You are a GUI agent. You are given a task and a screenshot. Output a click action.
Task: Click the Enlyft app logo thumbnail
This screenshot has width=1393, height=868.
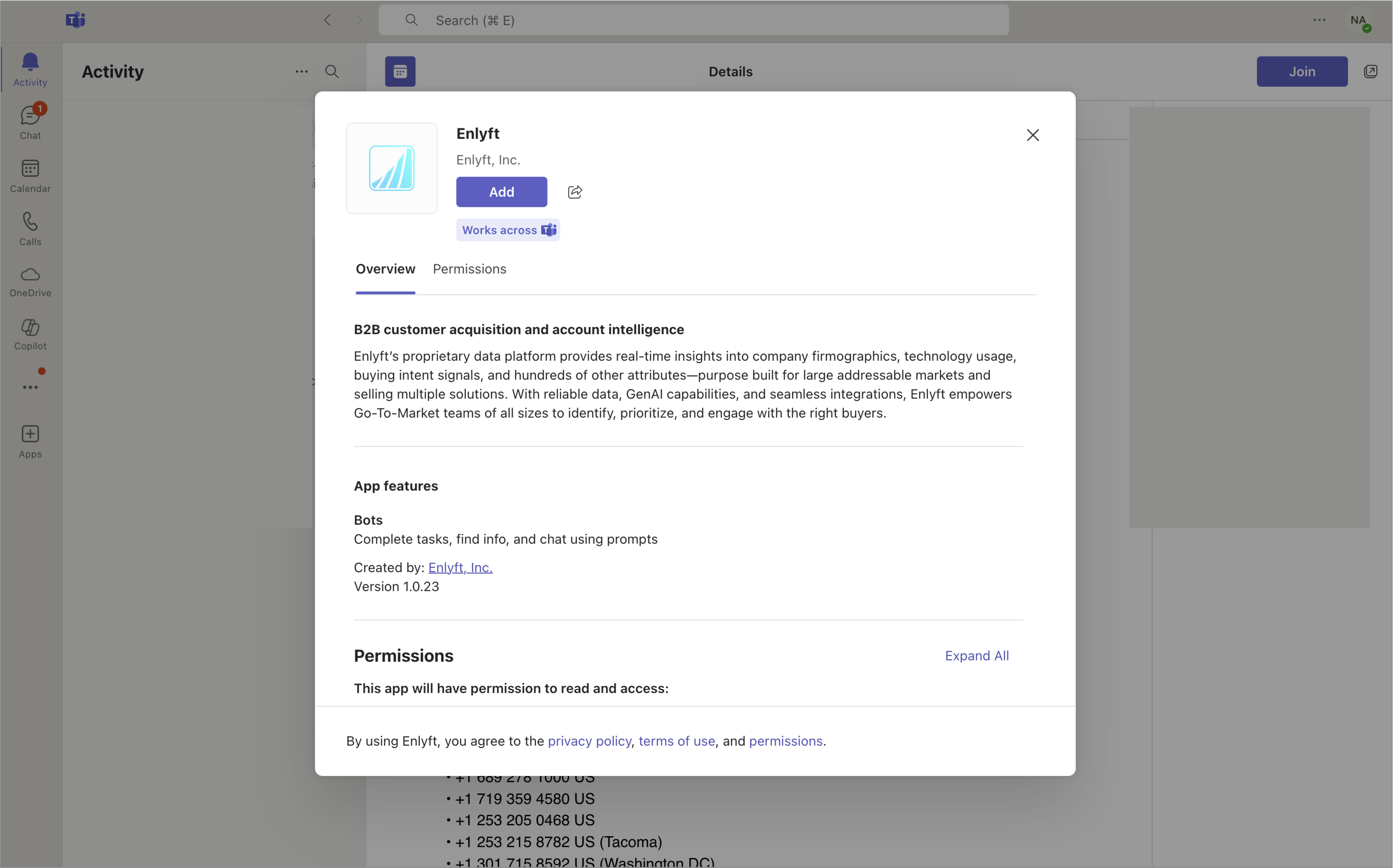392,168
